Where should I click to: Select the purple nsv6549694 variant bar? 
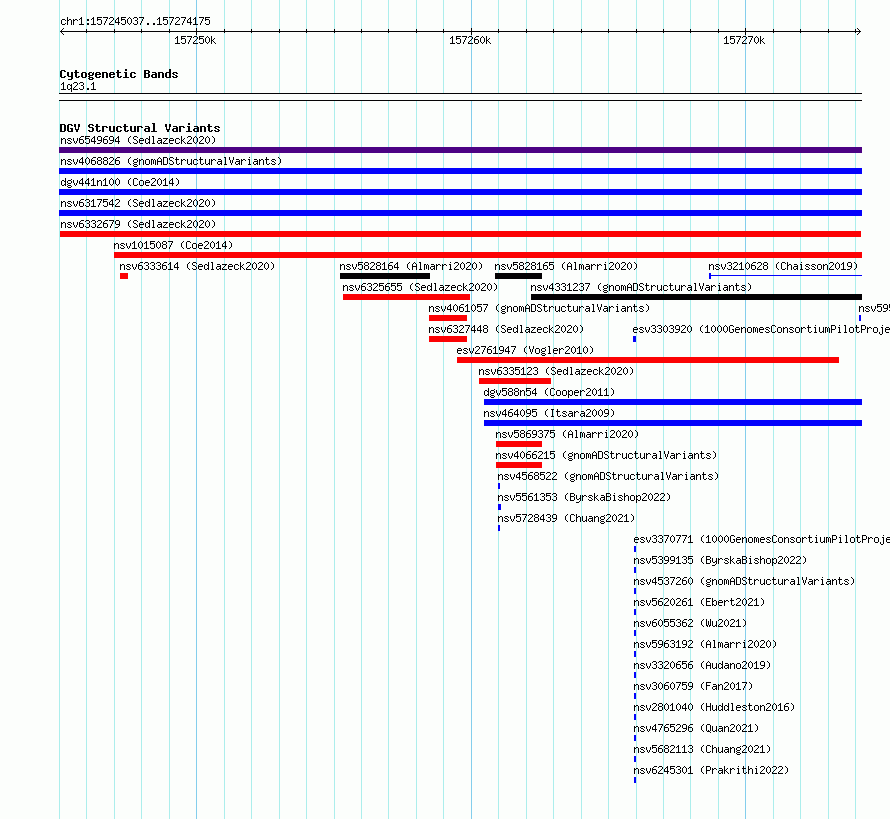pyautogui.click(x=460, y=150)
